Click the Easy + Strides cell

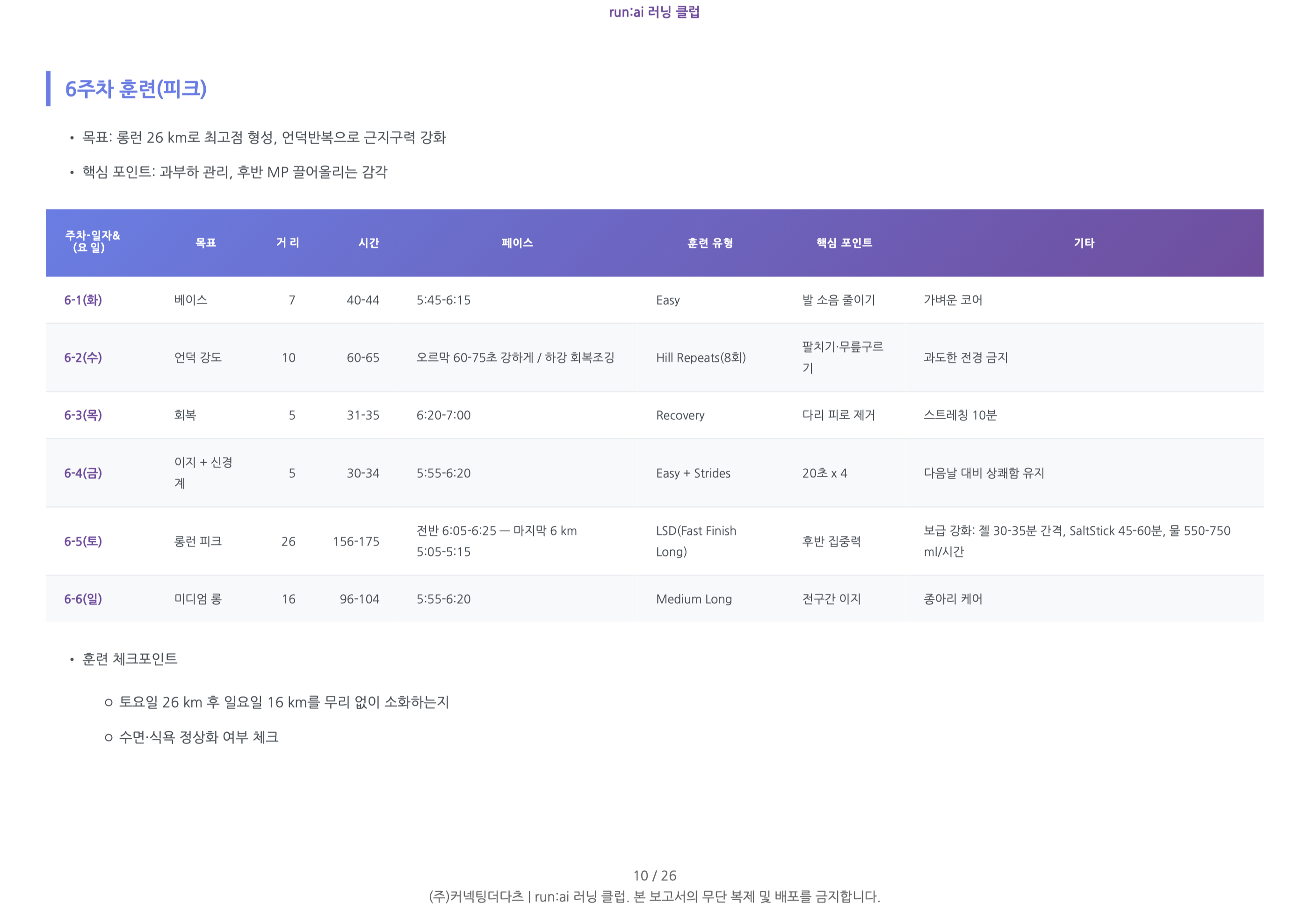[694, 473]
